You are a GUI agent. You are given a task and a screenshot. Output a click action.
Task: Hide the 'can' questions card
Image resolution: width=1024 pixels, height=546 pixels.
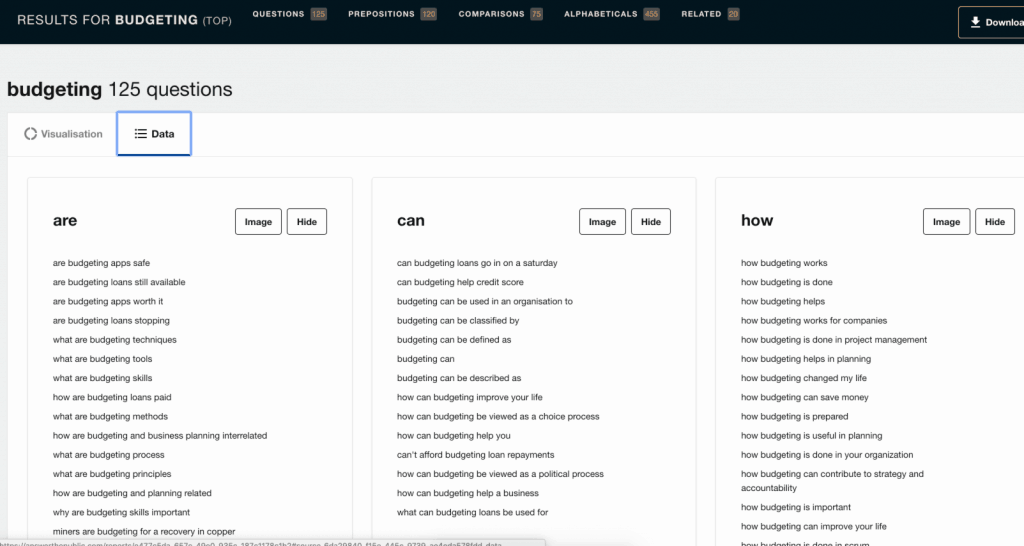coord(650,221)
